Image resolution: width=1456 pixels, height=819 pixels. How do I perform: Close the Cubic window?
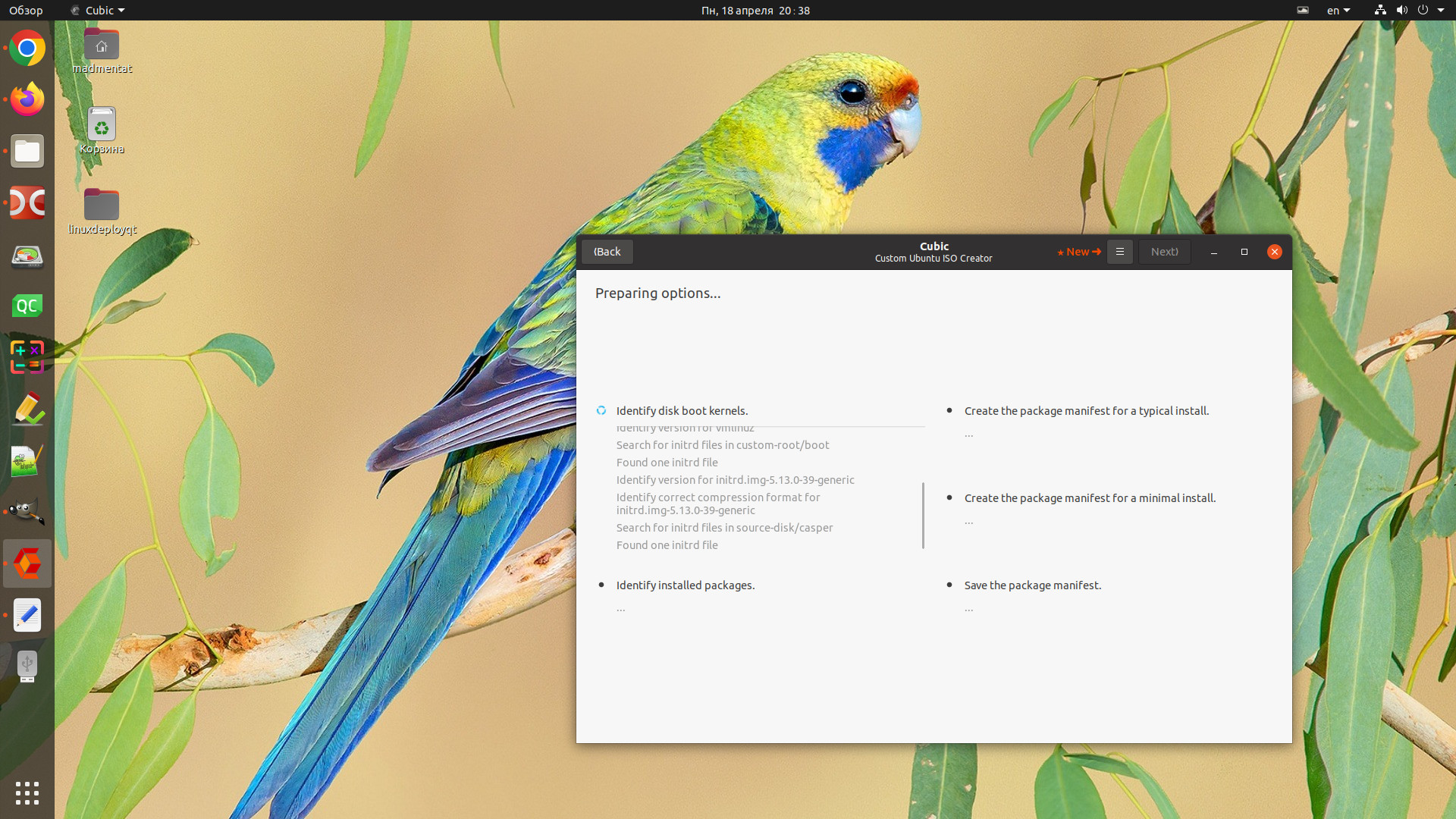(1275, 252)
